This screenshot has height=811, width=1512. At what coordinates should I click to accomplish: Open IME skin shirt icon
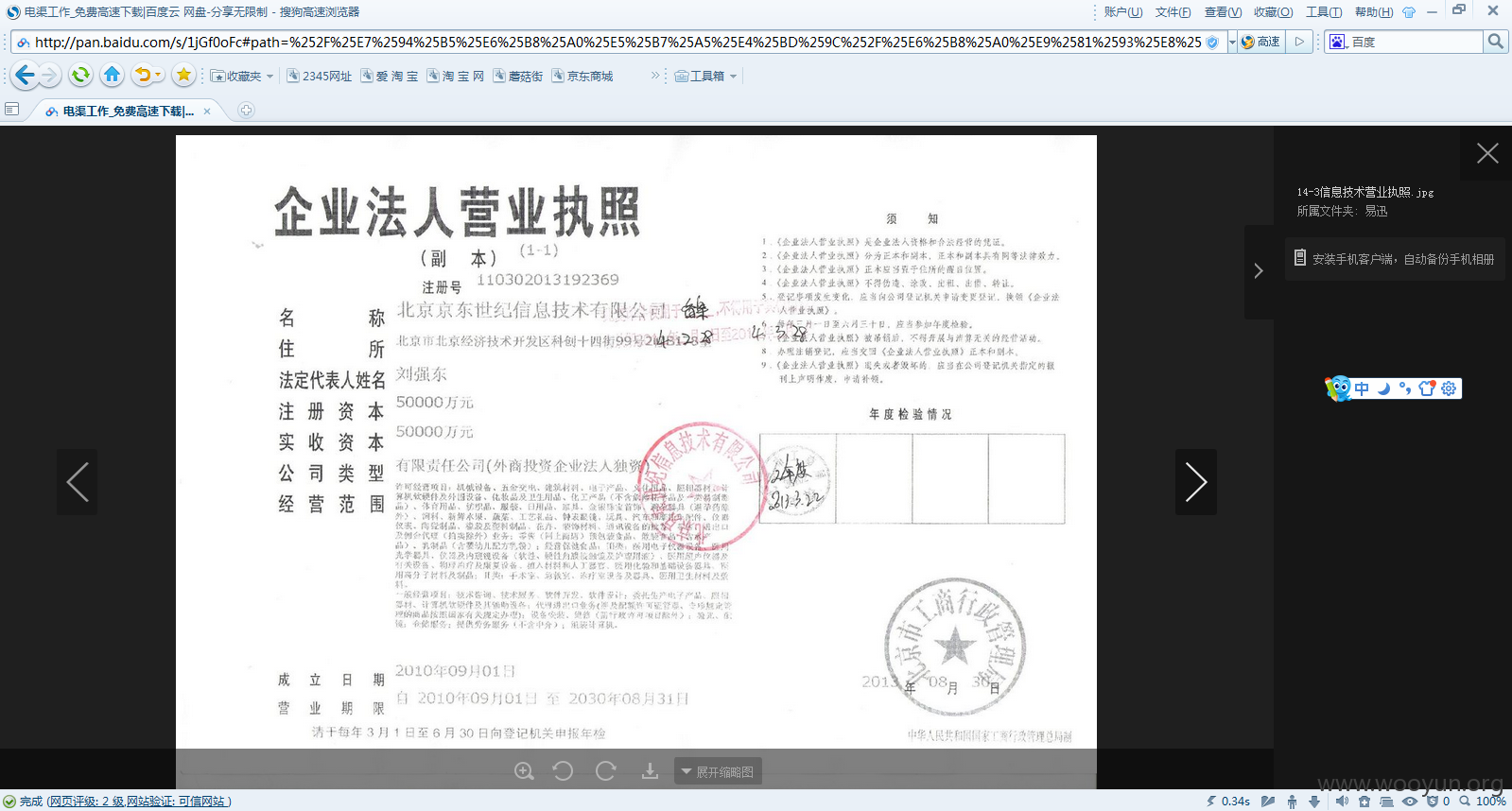coord(1427,388)
